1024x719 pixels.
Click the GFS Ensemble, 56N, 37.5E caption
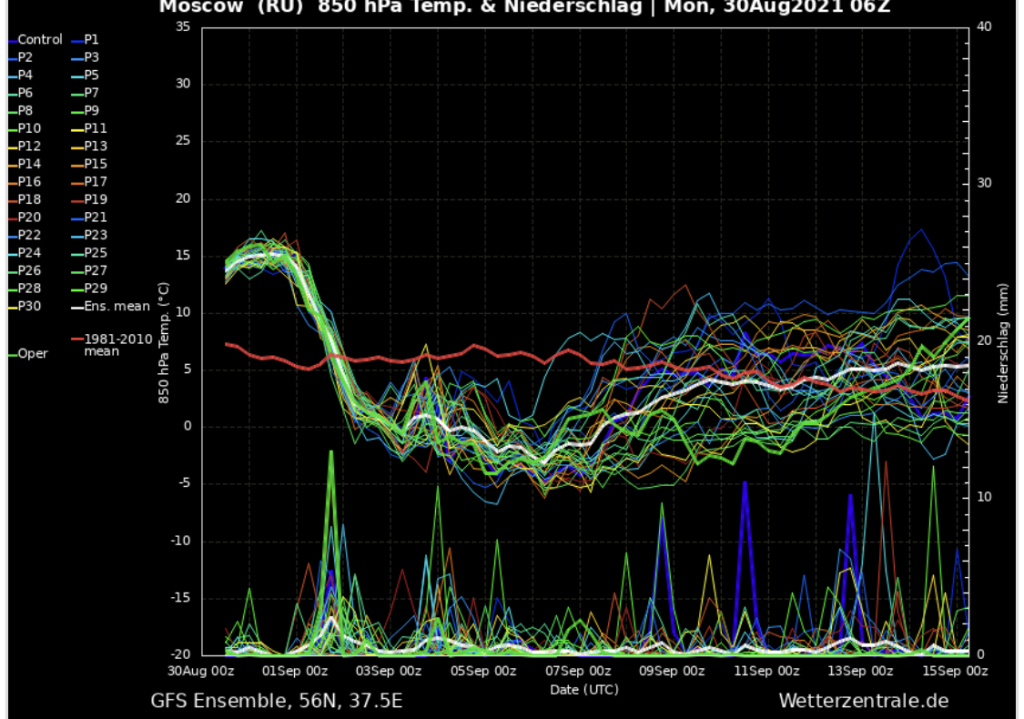(277, 700)
